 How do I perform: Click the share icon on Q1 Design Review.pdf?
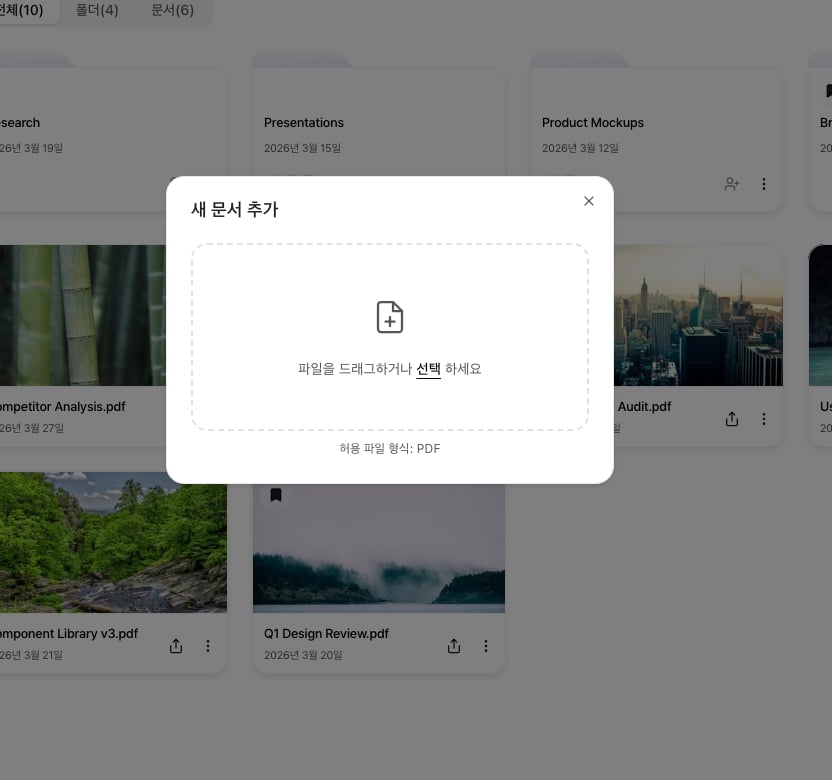pyautogui.click(x=454, y=646)
